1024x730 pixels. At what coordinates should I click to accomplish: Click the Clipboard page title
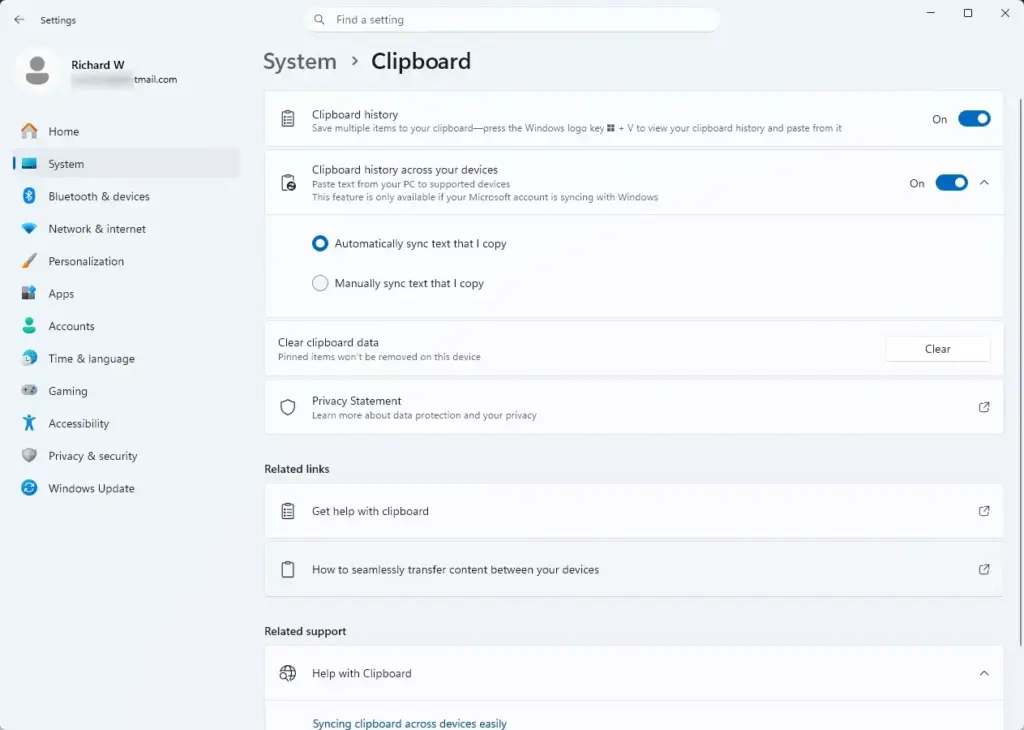(421, 61)
